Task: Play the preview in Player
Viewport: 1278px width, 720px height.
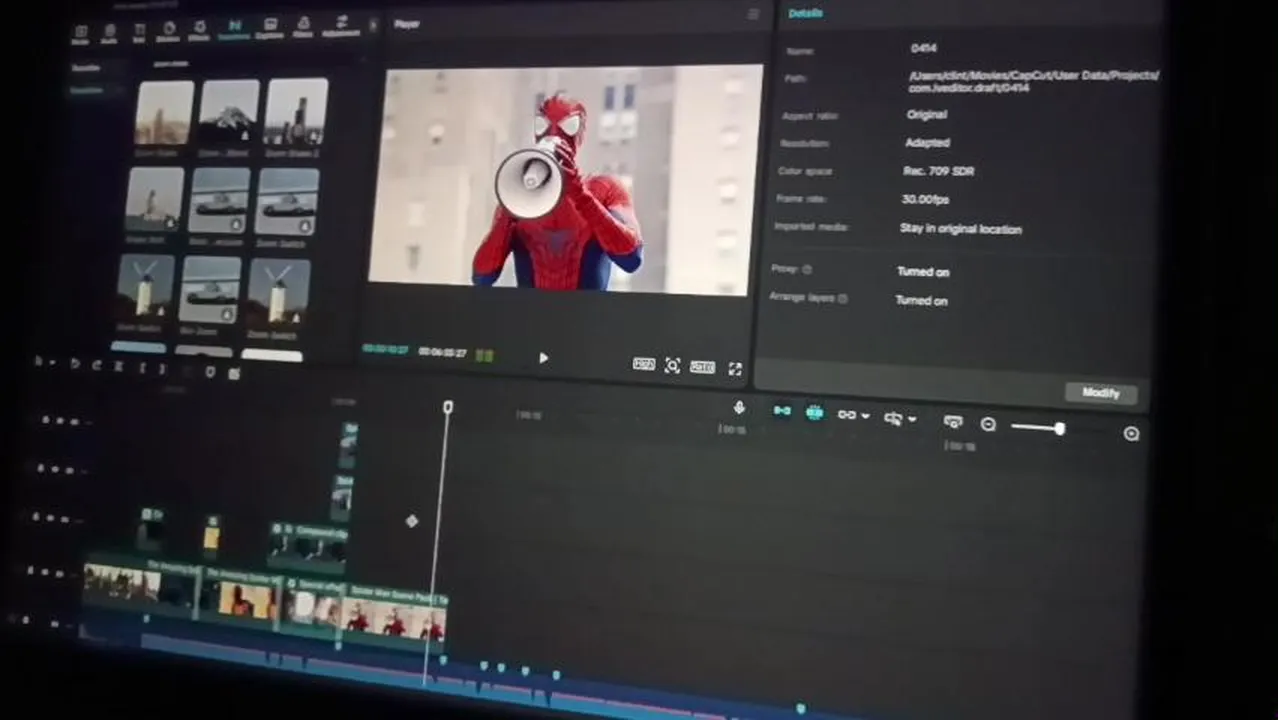Action: pos(543,358)
